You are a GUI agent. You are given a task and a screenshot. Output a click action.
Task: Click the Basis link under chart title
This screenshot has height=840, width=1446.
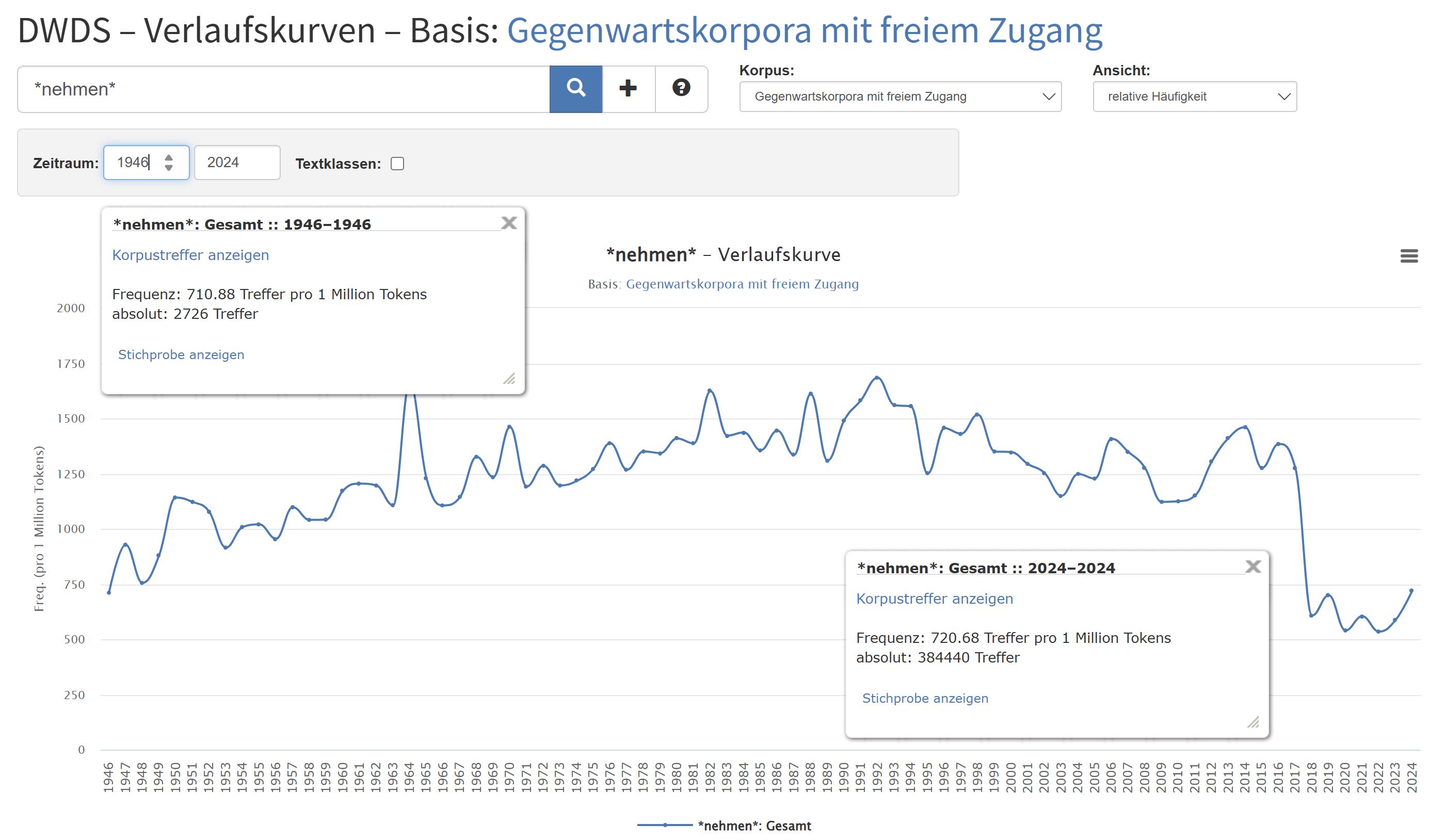click(x=742, y=284)
